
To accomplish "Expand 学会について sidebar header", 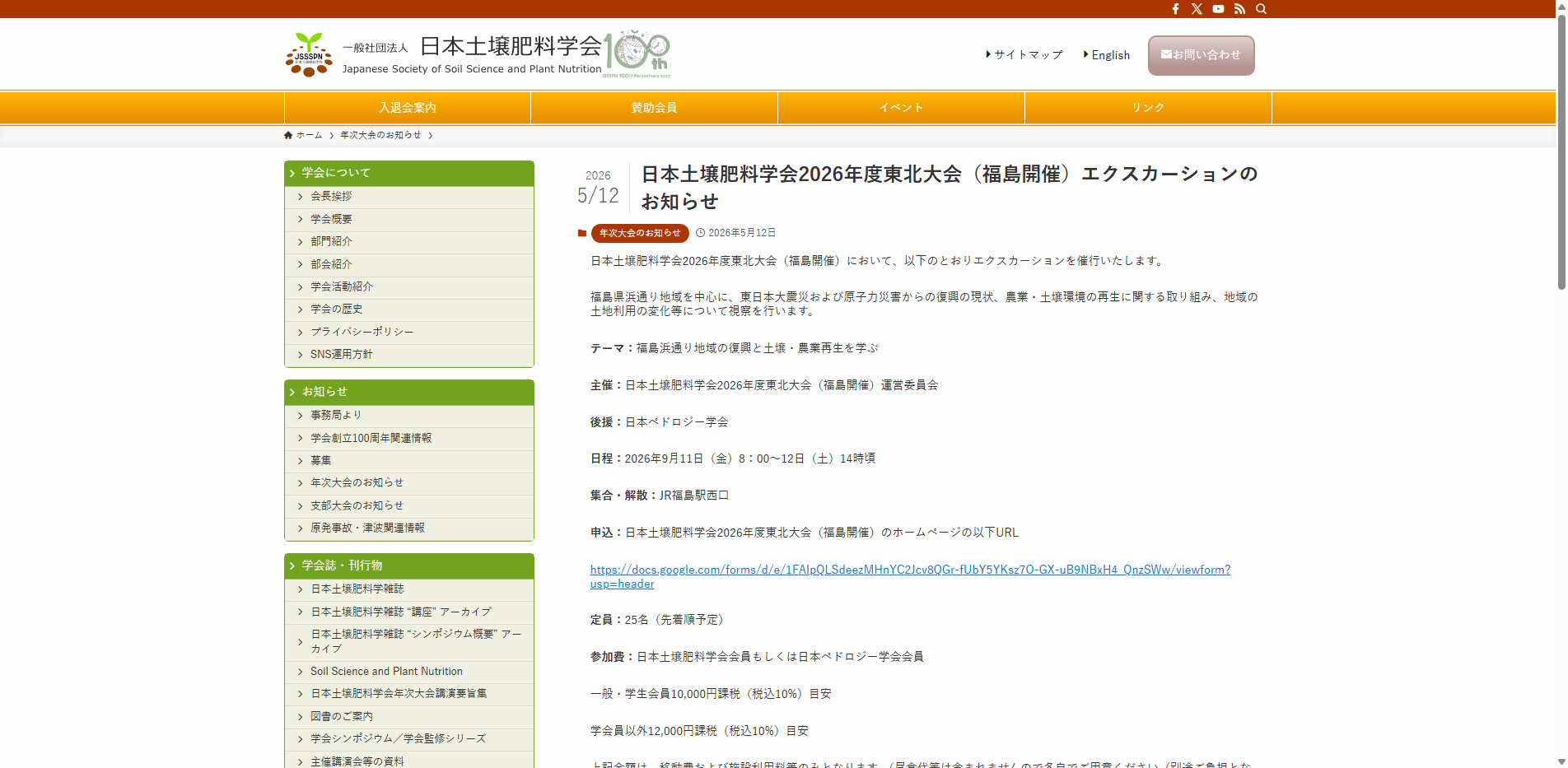I will 409,173.
